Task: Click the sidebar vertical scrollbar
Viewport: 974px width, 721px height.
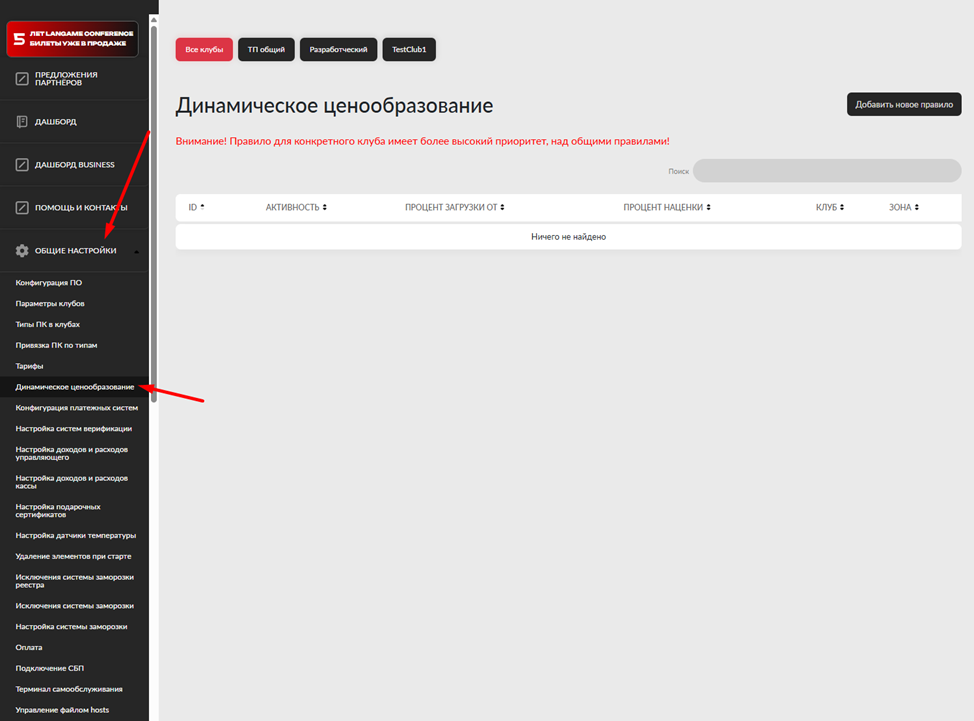Action: (x=153, y=200)
